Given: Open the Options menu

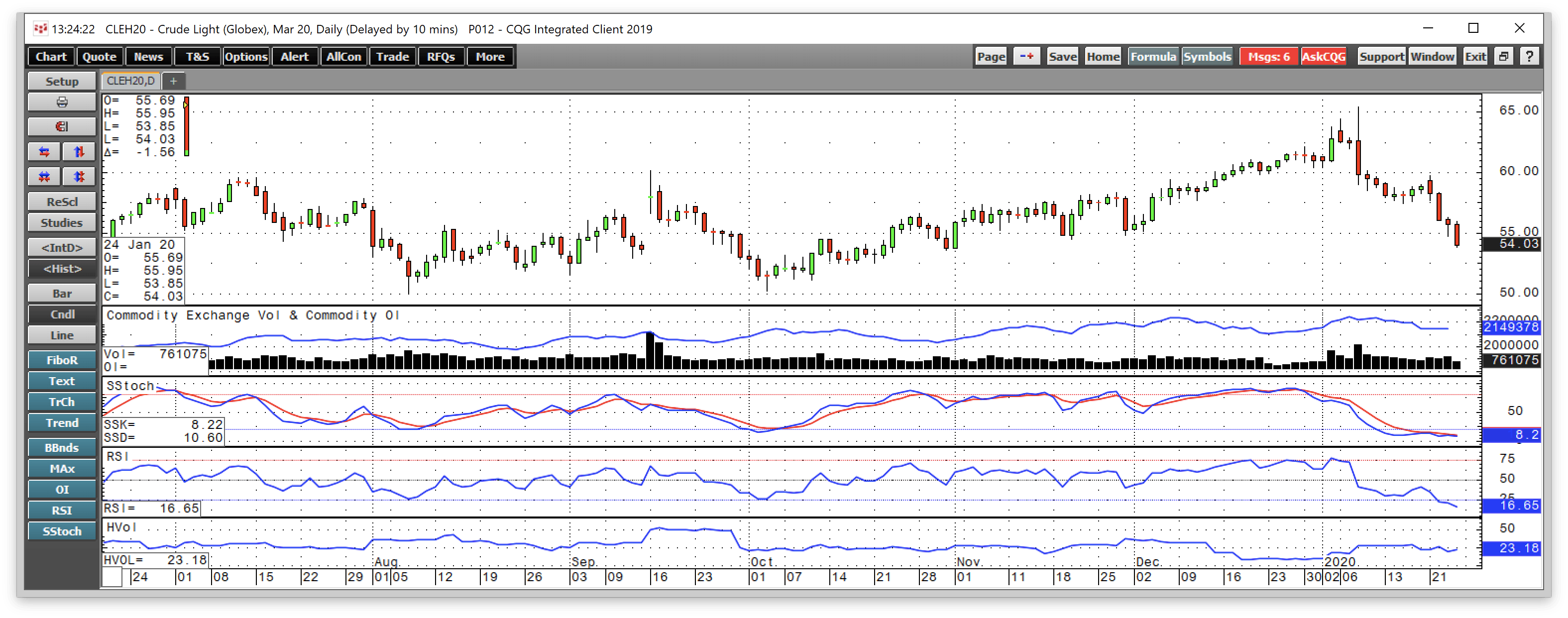Looking at the screenshot, I should click(246, 57).
